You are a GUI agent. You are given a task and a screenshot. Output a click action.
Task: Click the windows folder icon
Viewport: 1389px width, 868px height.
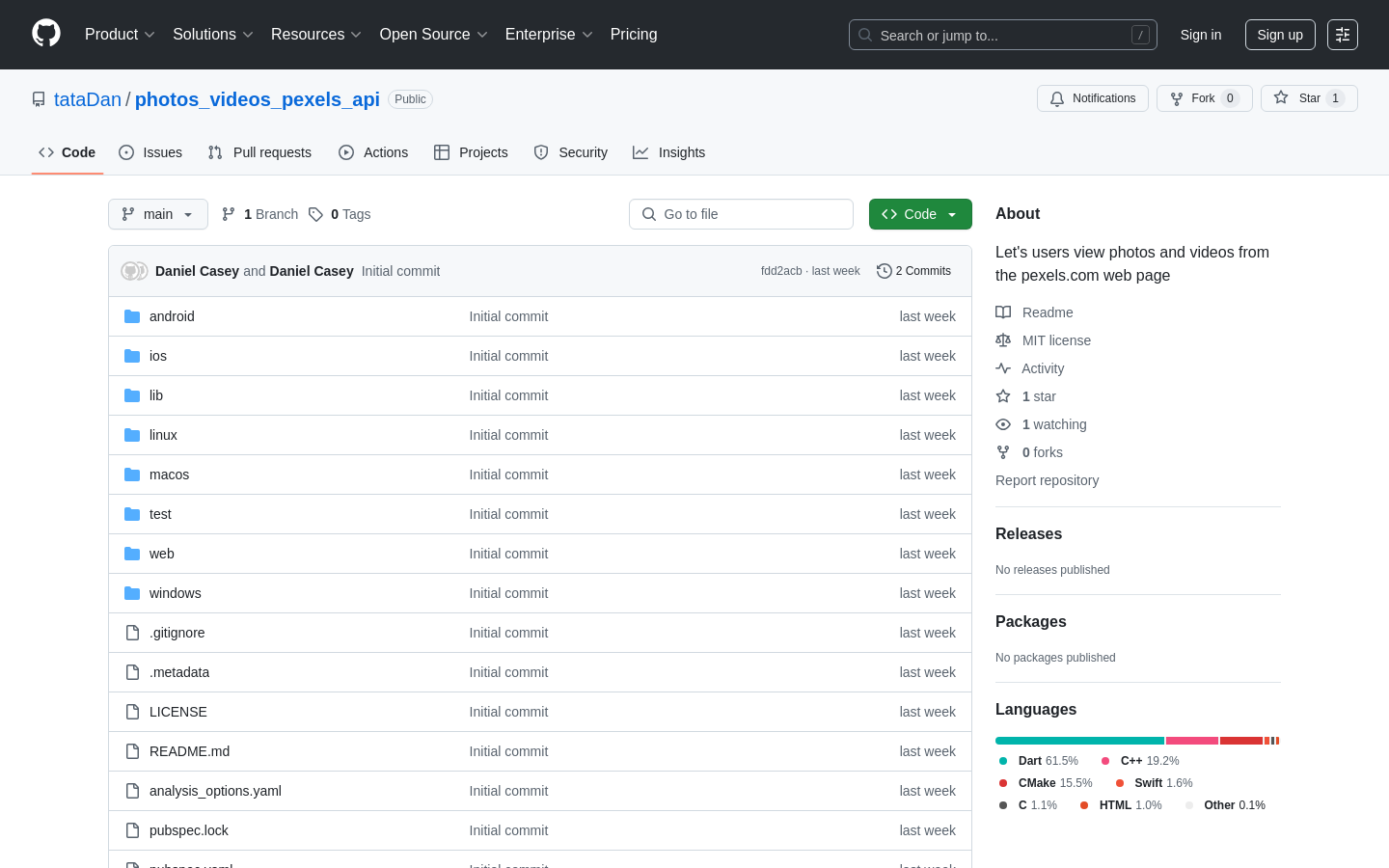(x=132, y=593)
